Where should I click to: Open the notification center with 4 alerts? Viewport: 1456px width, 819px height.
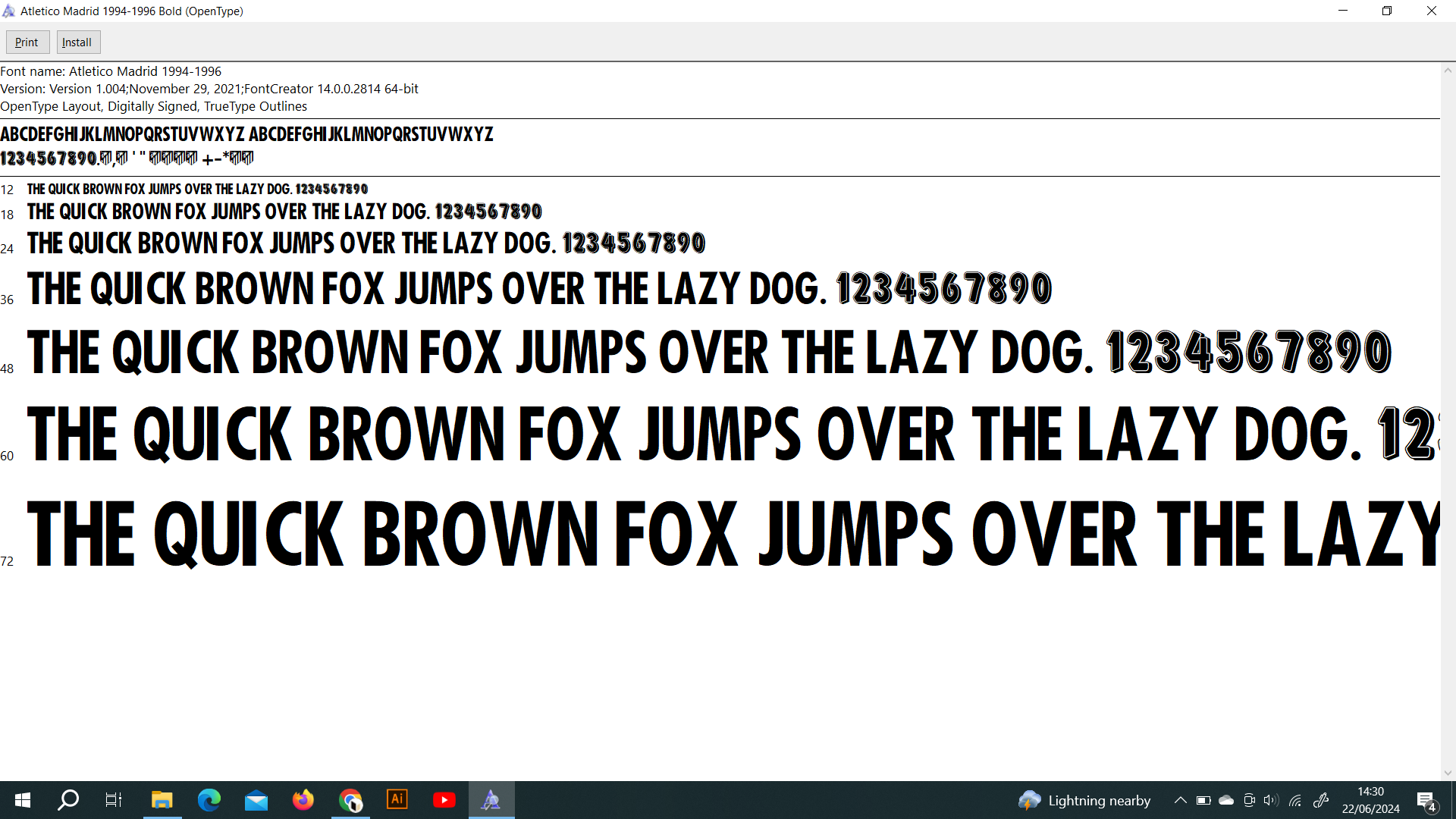1426,801
